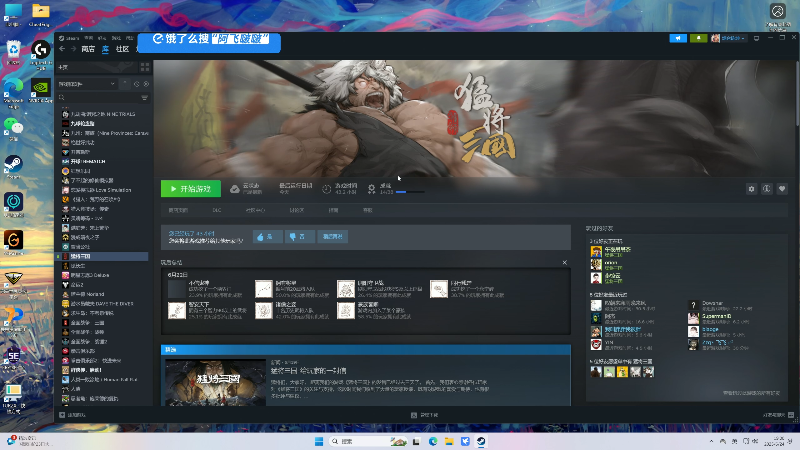Select Nine Provinces game in library list
Viewport: 800px width, 450px height.
[x=105, y=133]
